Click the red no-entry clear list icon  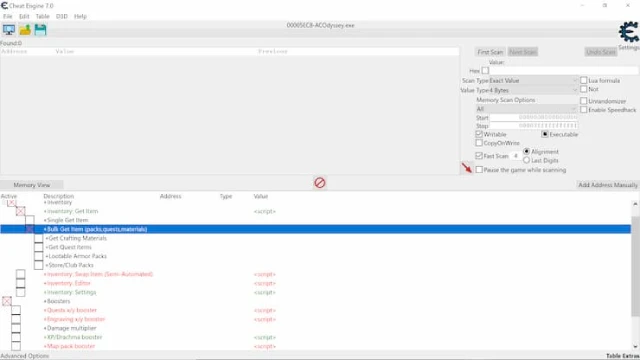click(x=320, y=182)
